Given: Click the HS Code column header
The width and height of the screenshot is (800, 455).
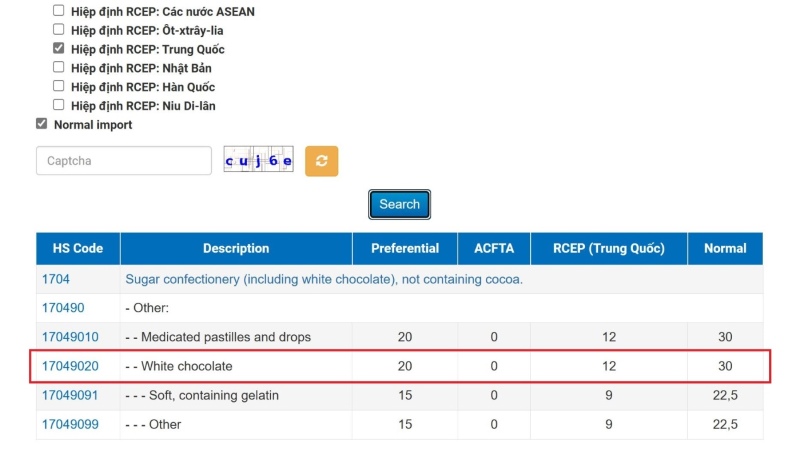Looking at the screenshot, I should 78,249.
